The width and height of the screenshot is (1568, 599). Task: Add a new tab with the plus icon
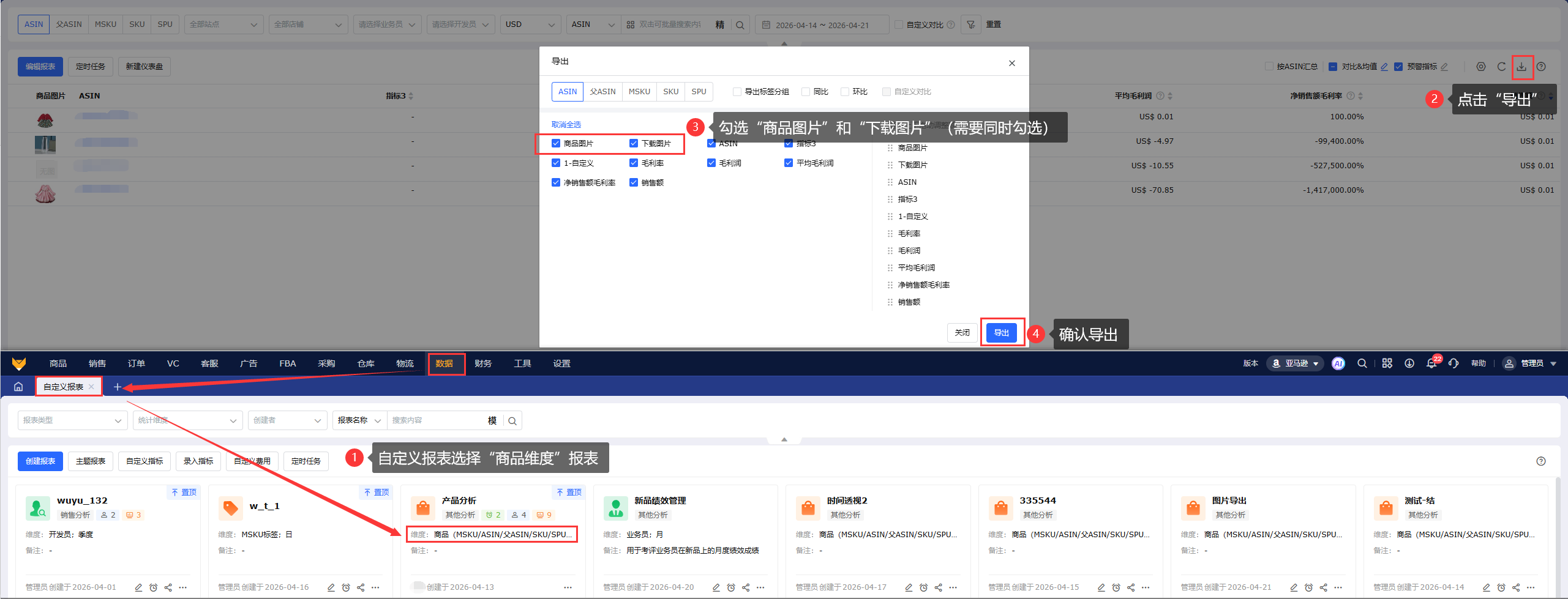tap(118, 387)
